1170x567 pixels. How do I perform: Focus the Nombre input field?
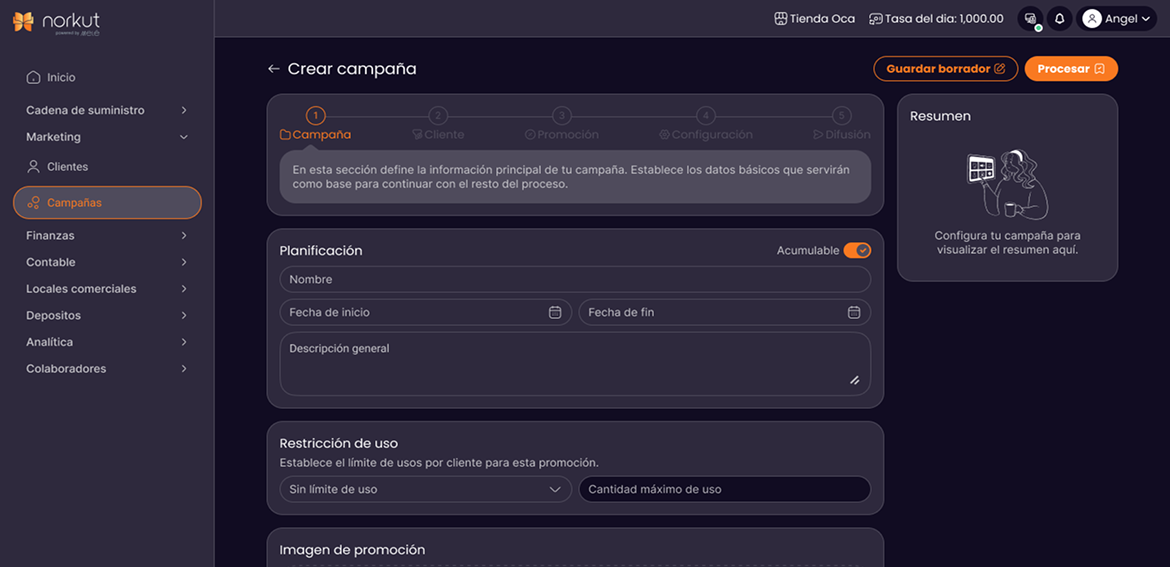tap(575, 279)
